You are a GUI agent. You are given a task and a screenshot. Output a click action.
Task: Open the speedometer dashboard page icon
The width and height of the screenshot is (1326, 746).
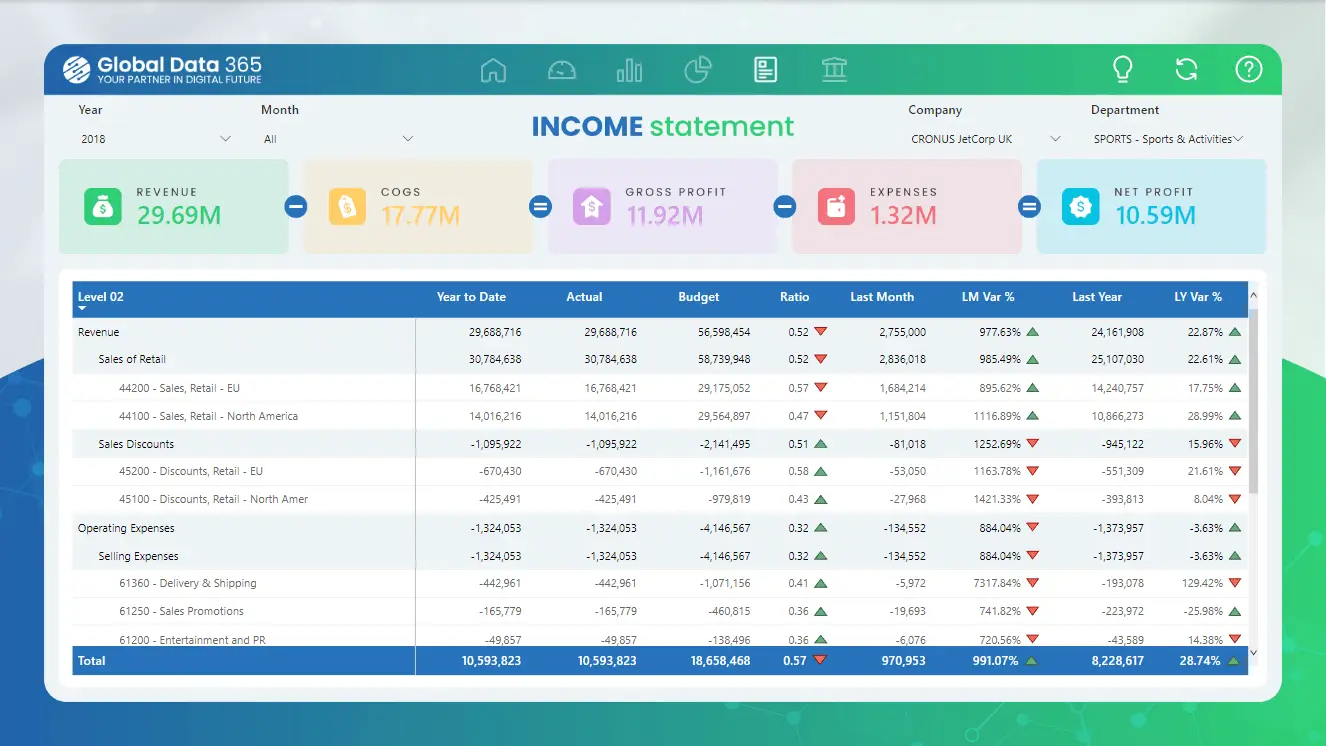562,70
